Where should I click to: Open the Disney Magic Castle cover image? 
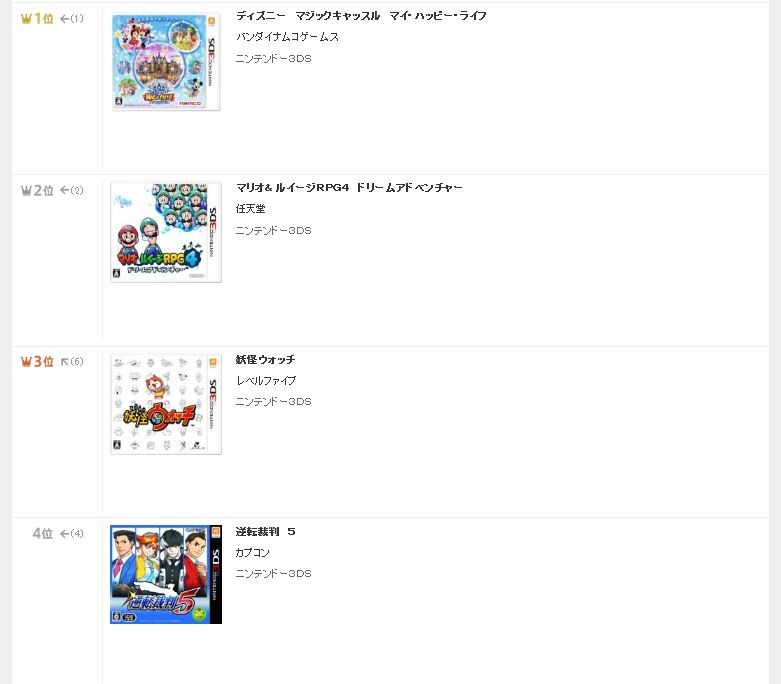point(166,62)
